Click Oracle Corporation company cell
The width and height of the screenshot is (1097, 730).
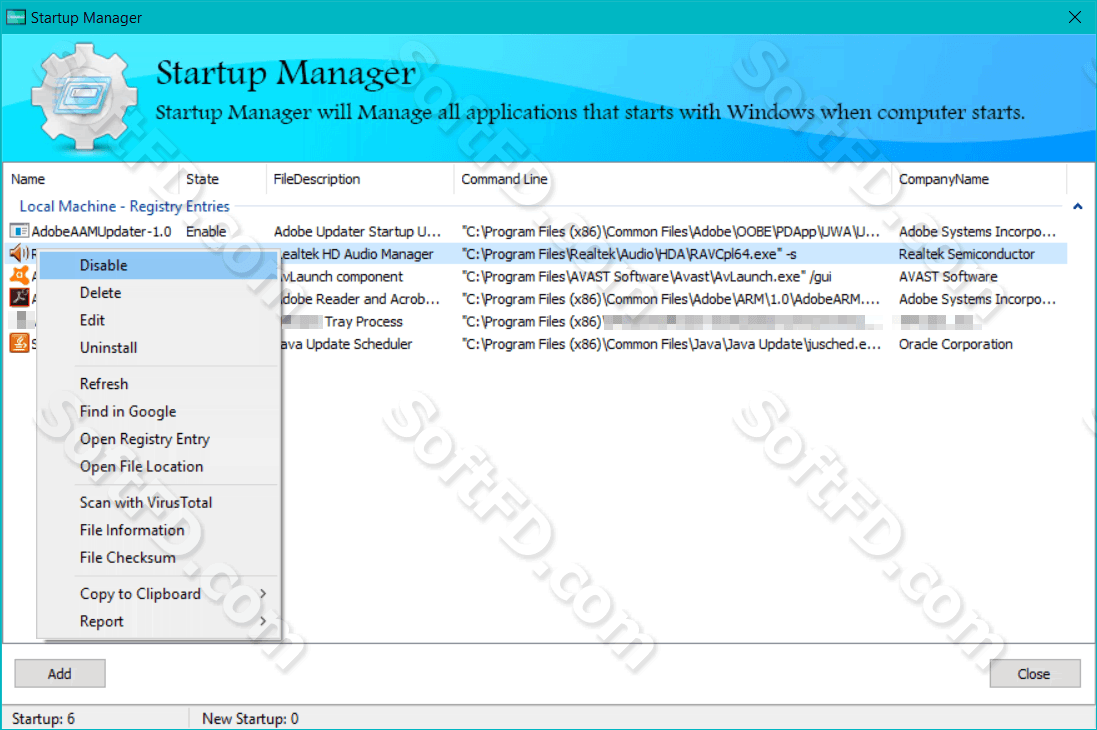pyautogui.click(x=956, y=344)
